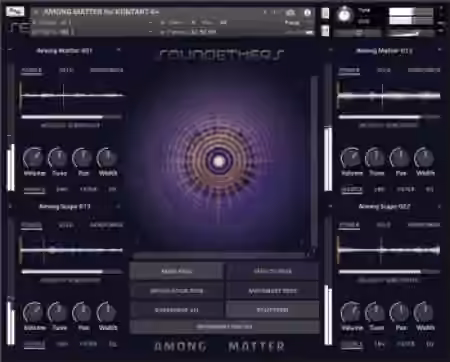
Task: Open the Purge dropdown in Kontakt header
Action: click(x=292, y=23)
